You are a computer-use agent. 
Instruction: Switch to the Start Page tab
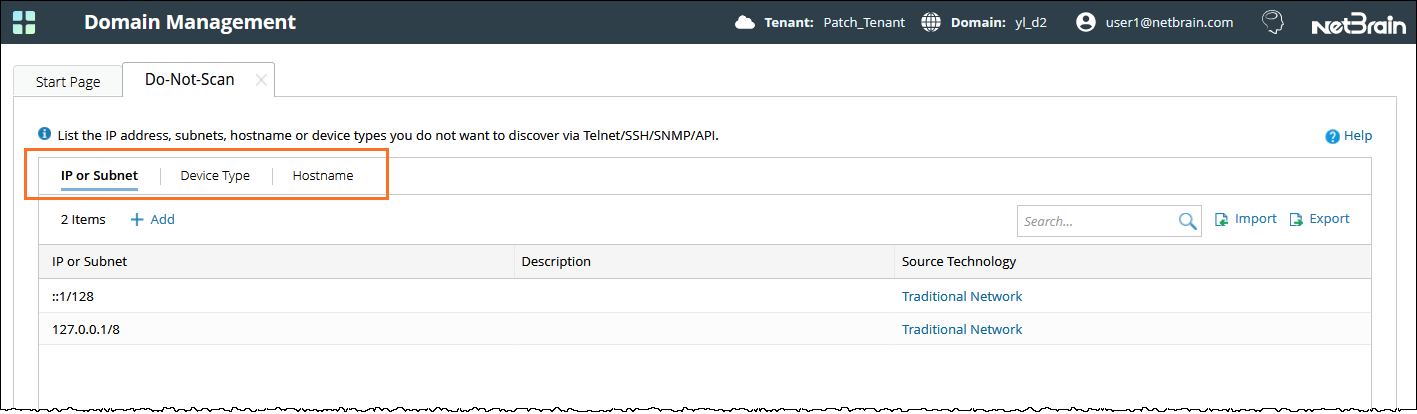click(68, 82)
